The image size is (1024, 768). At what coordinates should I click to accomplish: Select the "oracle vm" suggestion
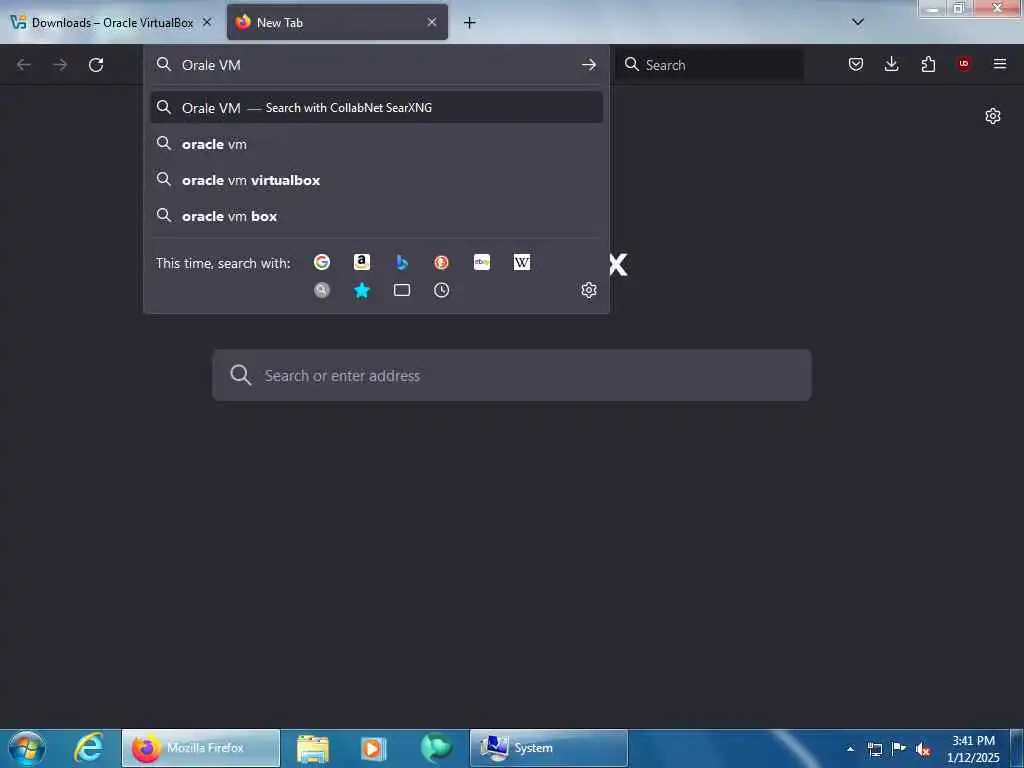click(x=376, y=144)
